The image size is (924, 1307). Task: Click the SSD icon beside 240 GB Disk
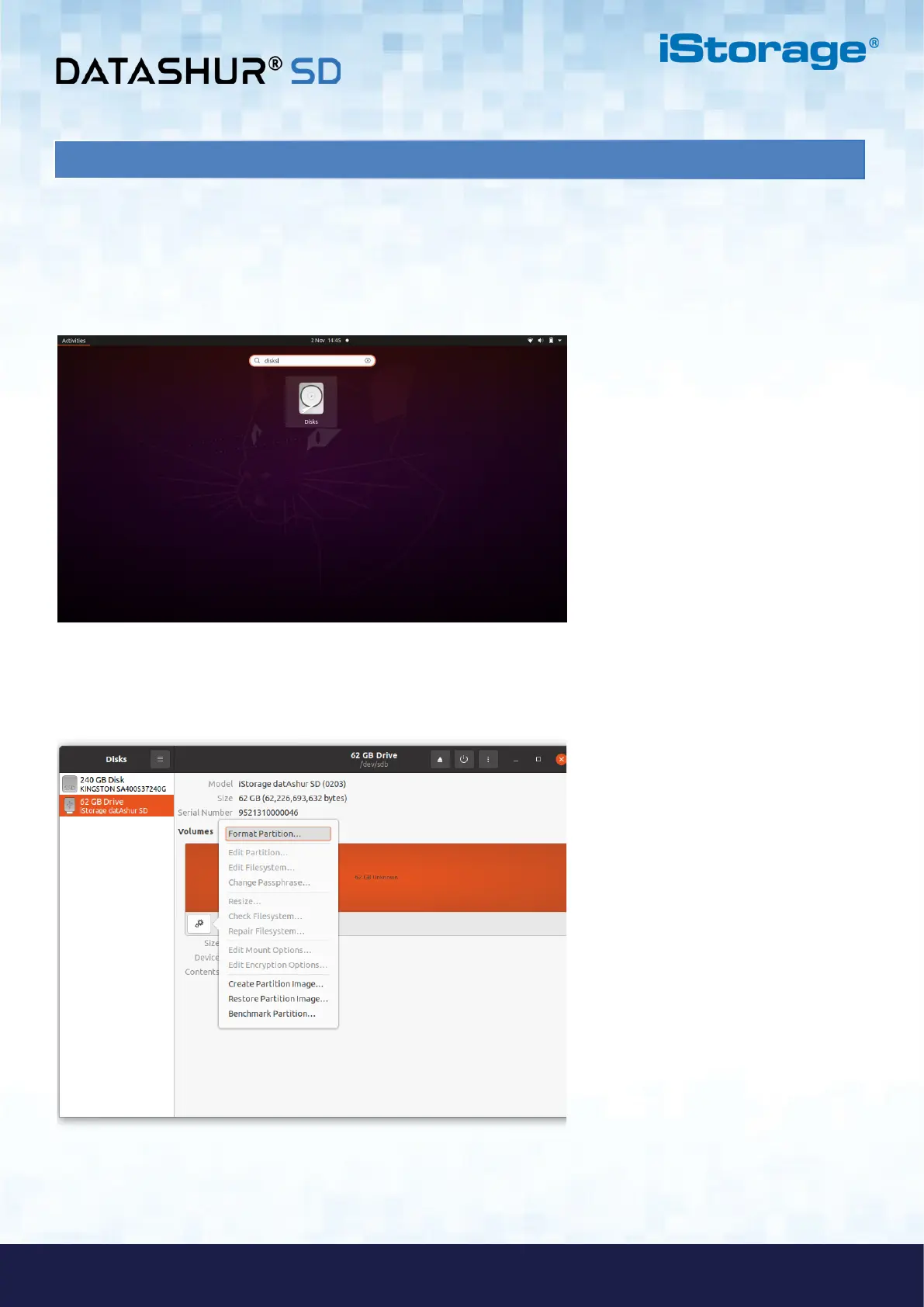pos(70,784)
